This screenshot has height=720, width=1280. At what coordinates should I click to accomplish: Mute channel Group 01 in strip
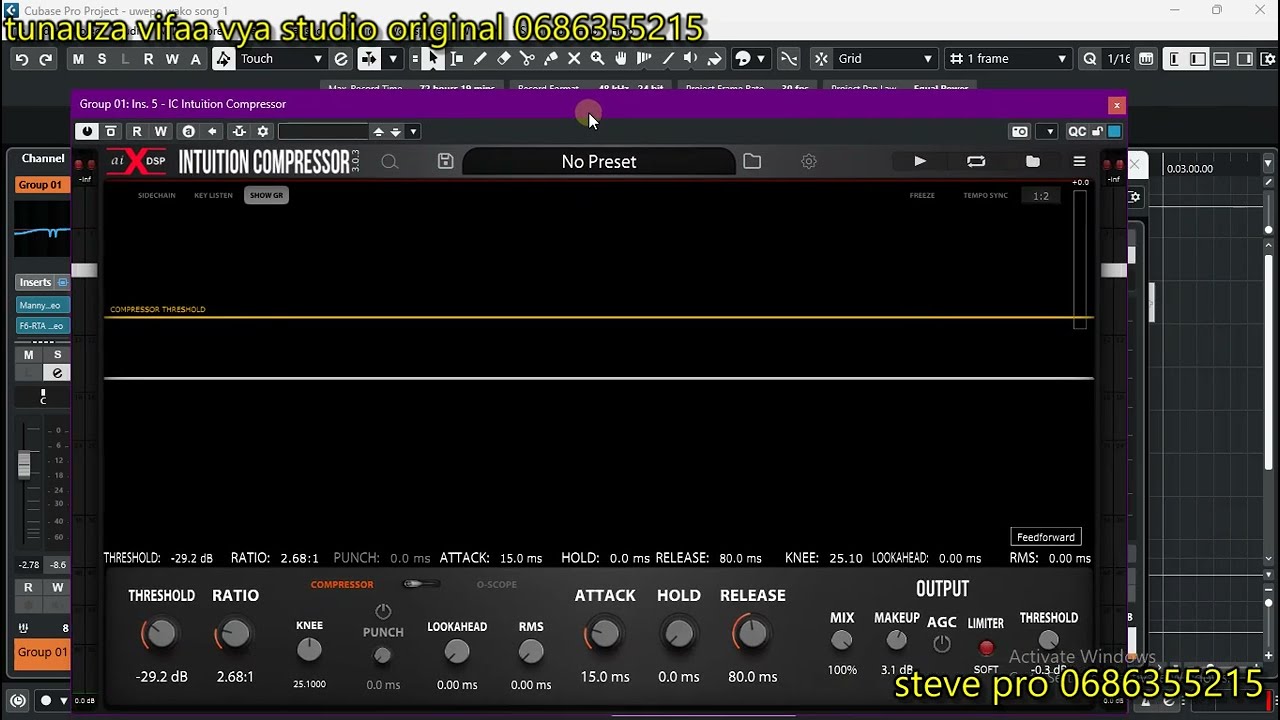(x=29, y=355)
